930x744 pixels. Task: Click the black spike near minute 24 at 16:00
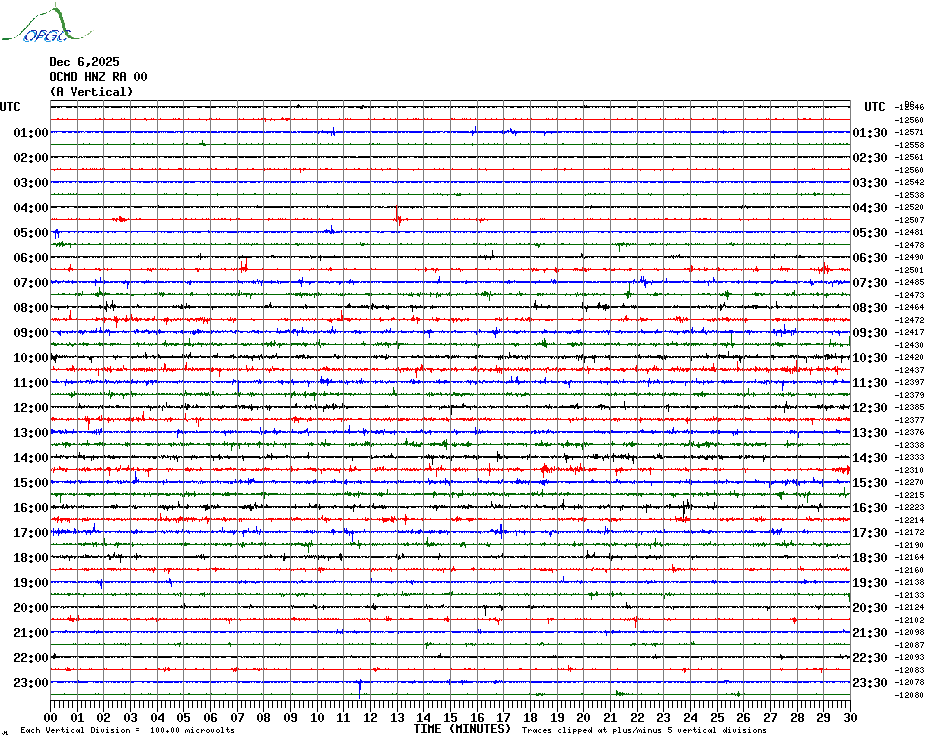click(684, 508)
